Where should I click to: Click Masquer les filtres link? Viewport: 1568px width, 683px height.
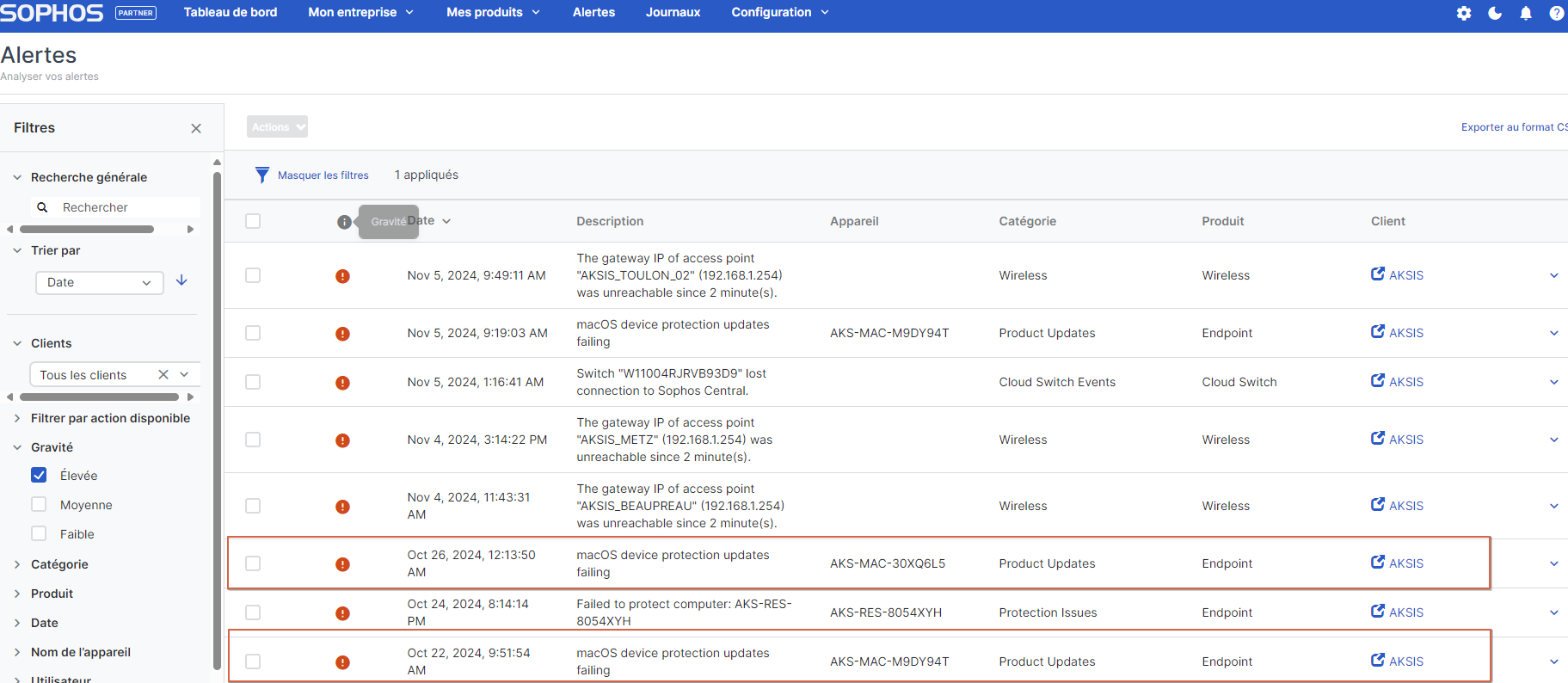click(x=323, y=175)
